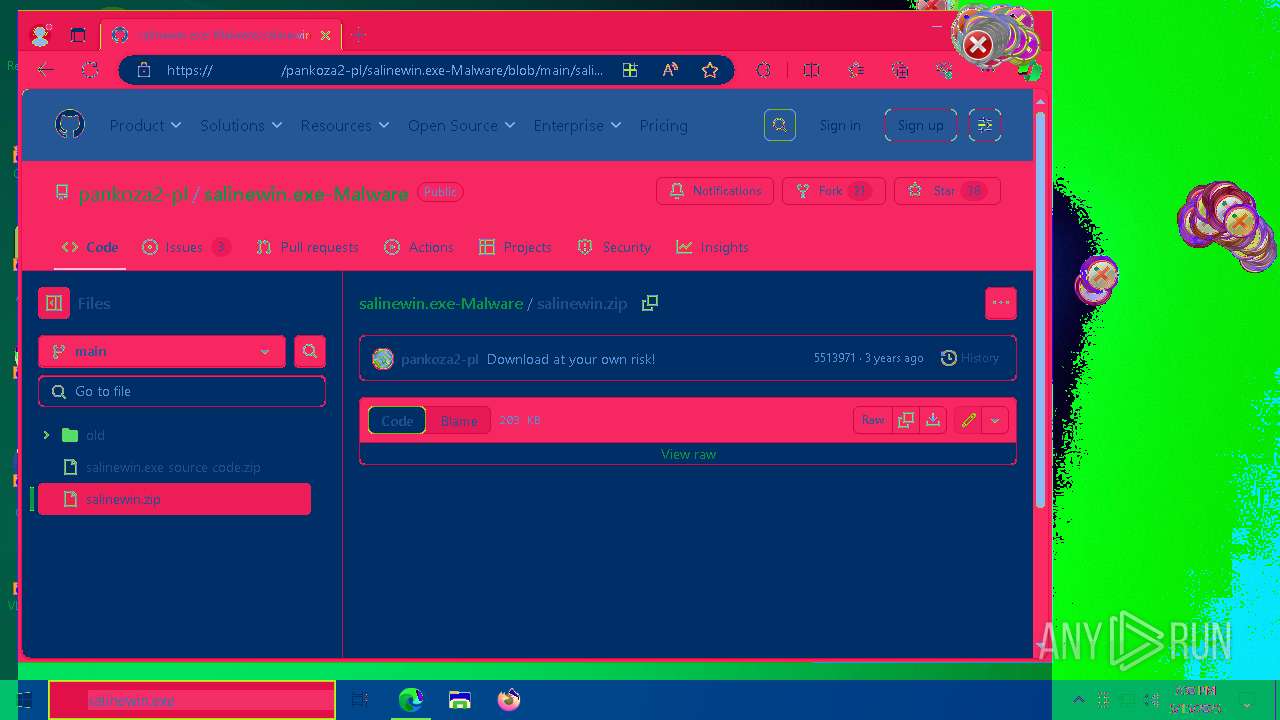
Task: Expand the Open Source menu
Action: 461,125
